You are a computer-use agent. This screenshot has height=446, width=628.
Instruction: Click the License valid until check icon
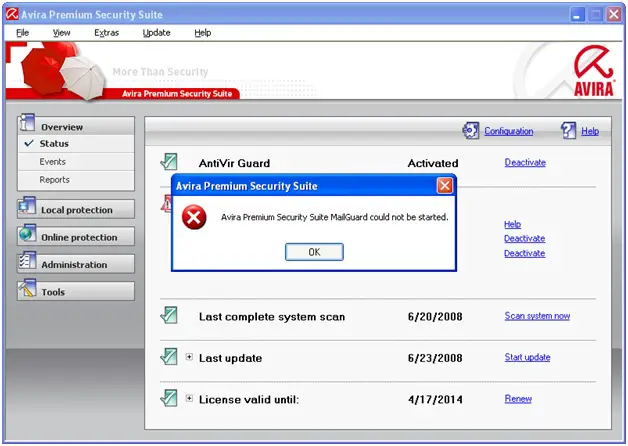pos(169,398)
